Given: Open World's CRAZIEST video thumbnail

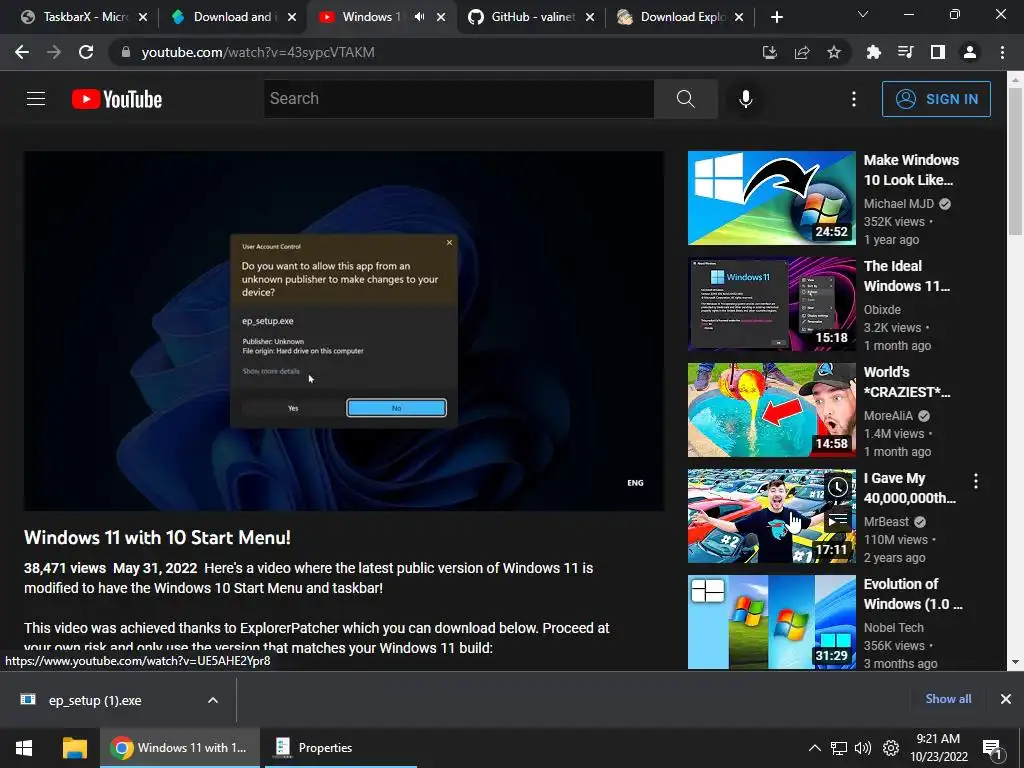Looking at the screenshot, I should (x=771, y=410).
